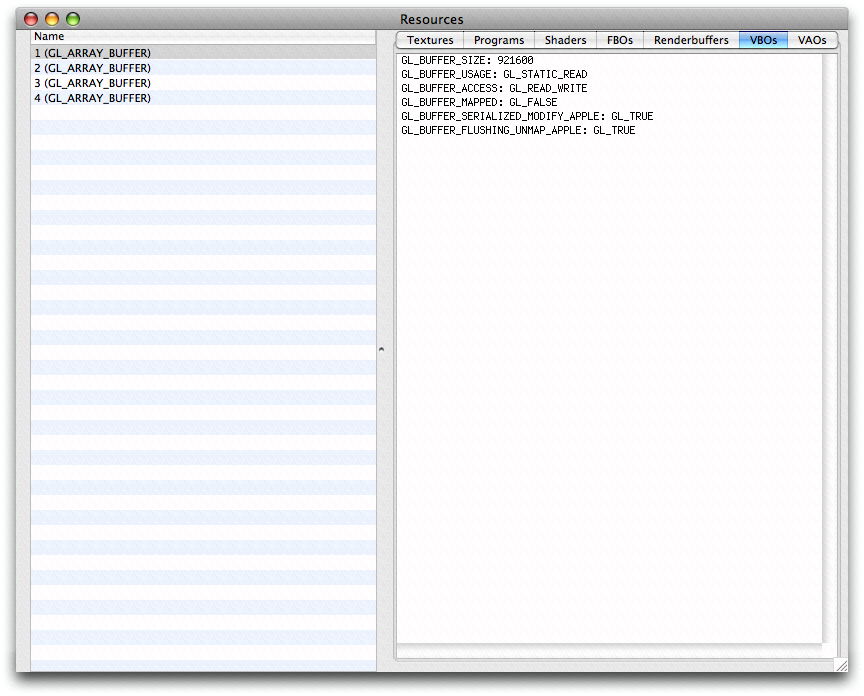Pick buffer 4 (GL_ARRAY_BUFFER) row

93,98
